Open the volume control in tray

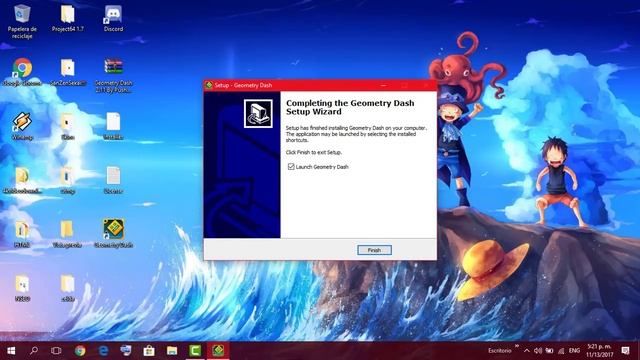(x=538, y=351)
